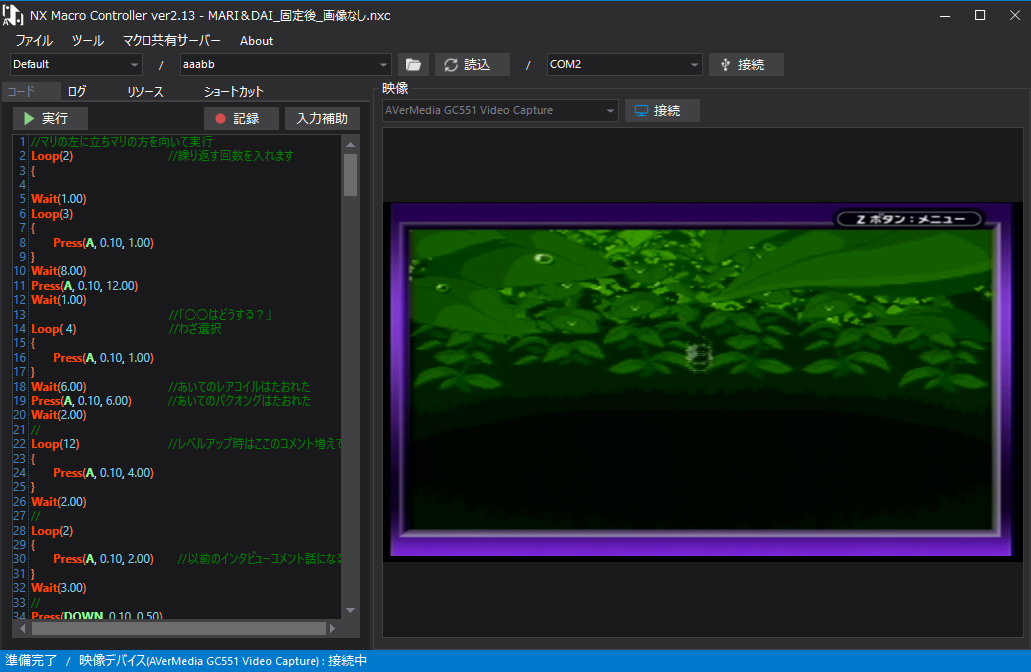Click the 映像デバイス status text in status bar

tap(223, 661)
